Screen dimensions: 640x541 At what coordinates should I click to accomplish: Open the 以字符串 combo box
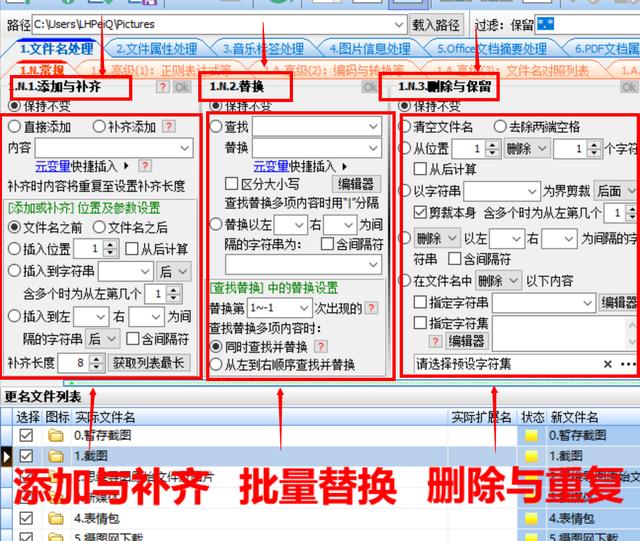pyautogui.click(x=502, y=191)
